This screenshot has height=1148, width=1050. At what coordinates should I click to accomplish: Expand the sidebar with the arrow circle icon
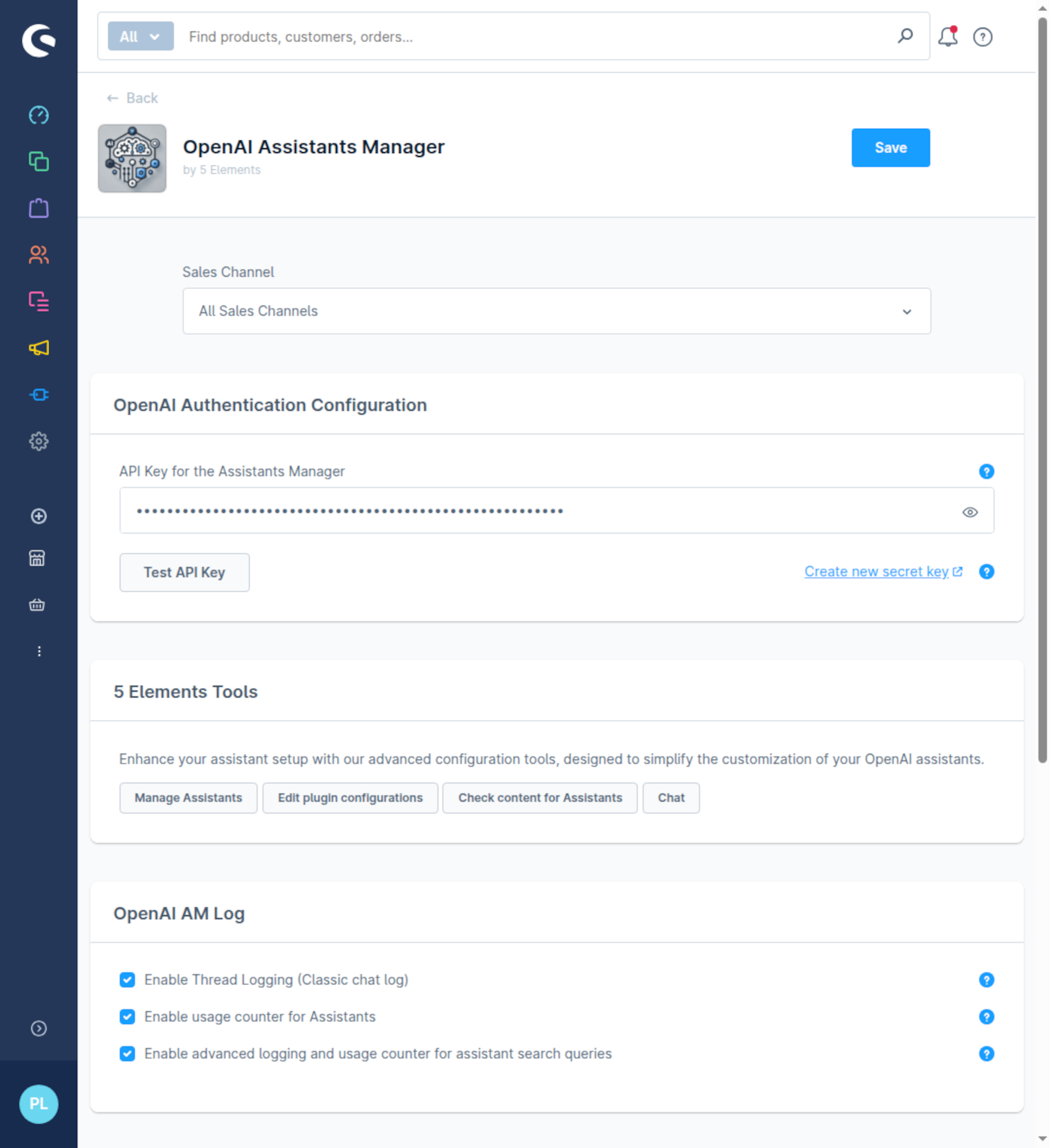[39, 1028]
